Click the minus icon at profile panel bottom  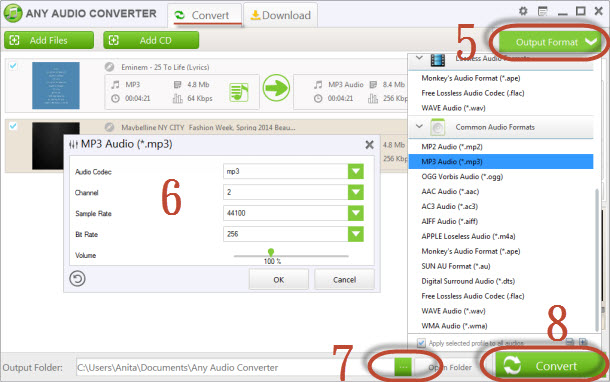click(570, 342)
